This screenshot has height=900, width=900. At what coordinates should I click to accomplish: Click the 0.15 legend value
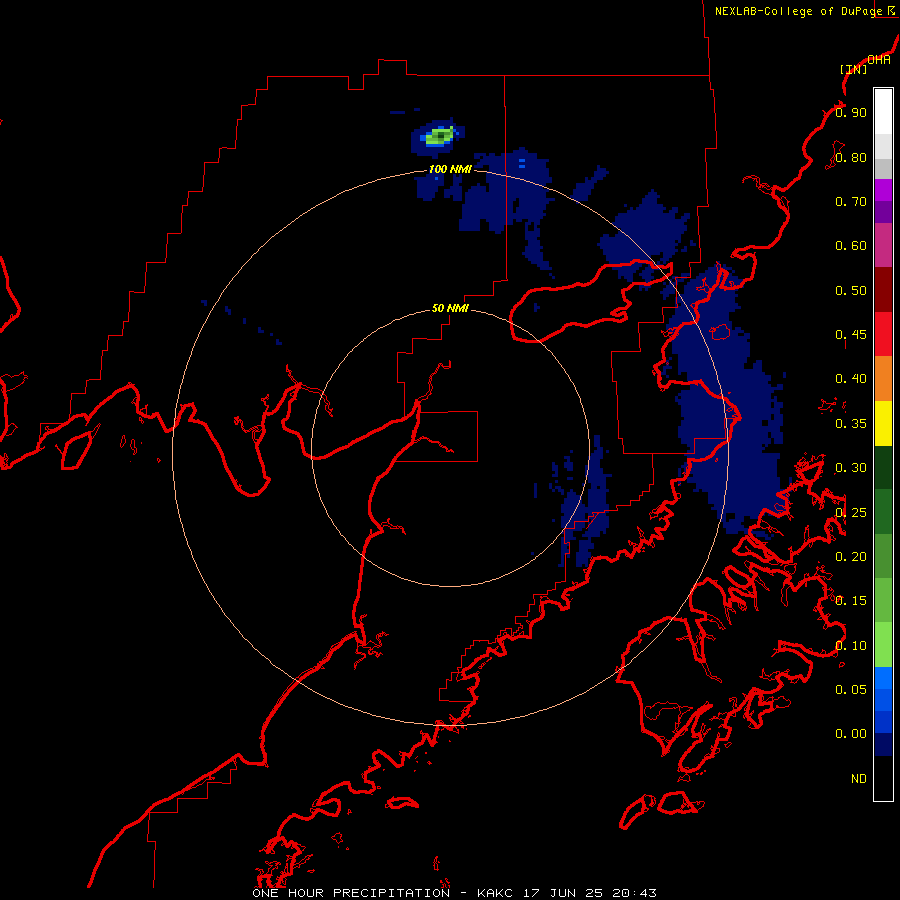pyautogui.click(x=851, y=601)
